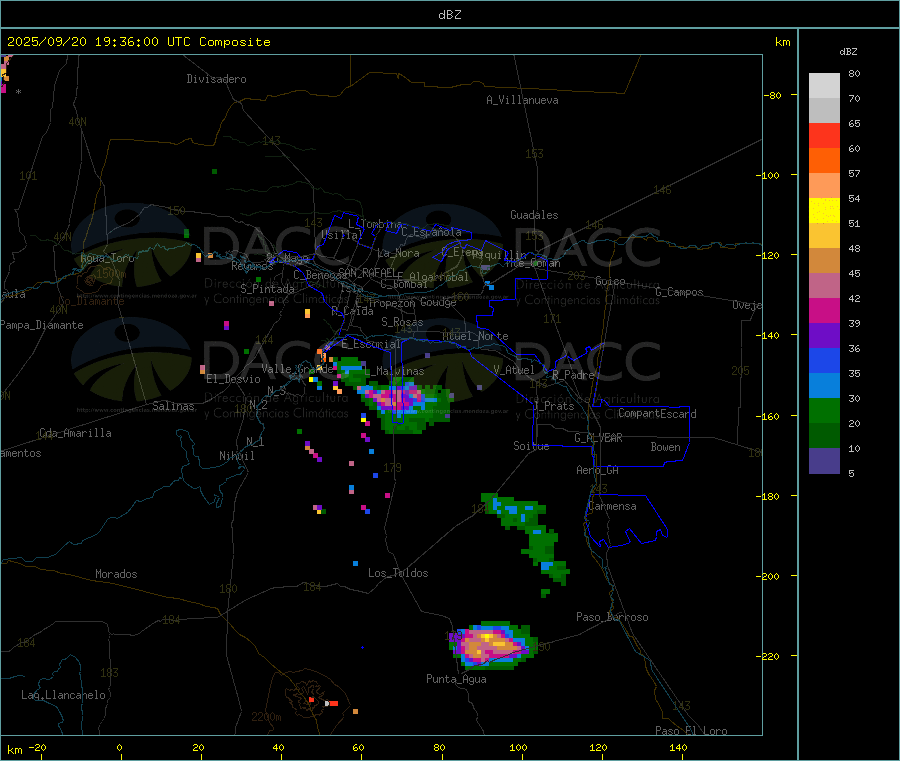Select the Carmensa place label
Screen dimensions: 900x761
click(612, 506)
